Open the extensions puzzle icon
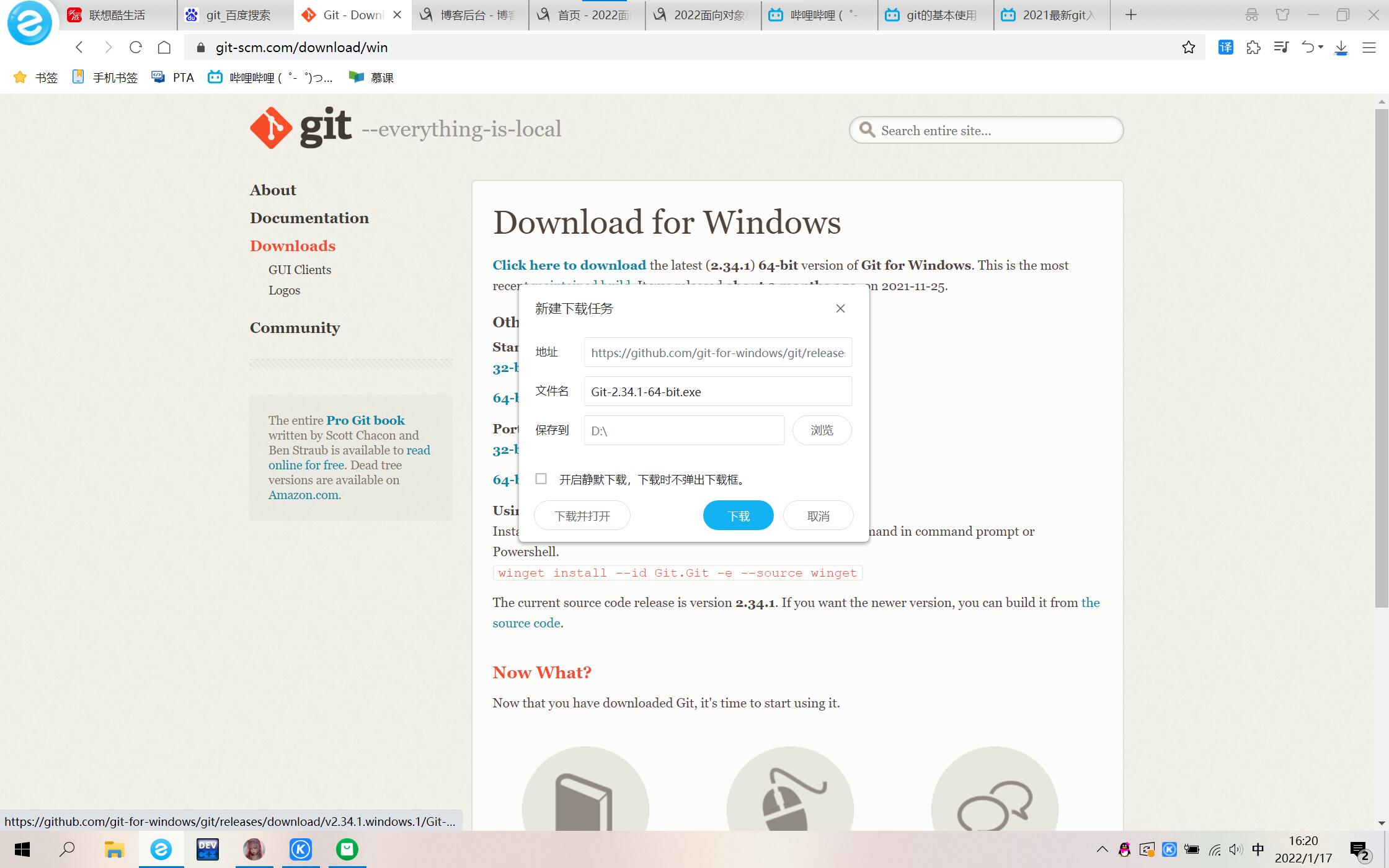The width and height of the screenshot is (1389, 868). tap(1253, 47)
